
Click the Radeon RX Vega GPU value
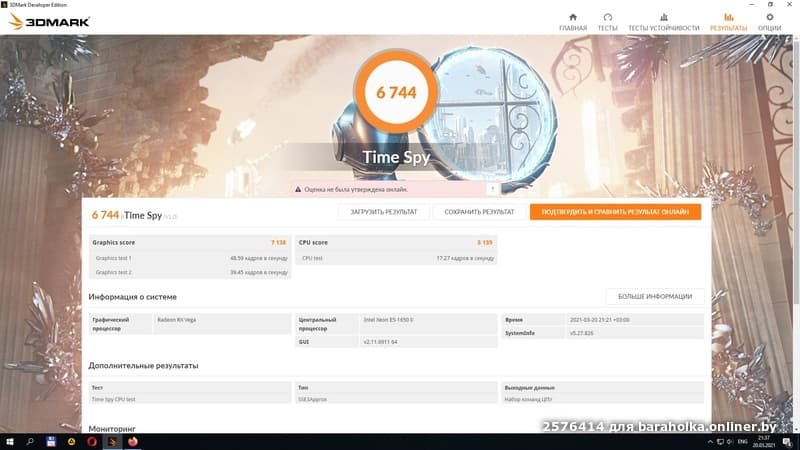tap(177, 320)
